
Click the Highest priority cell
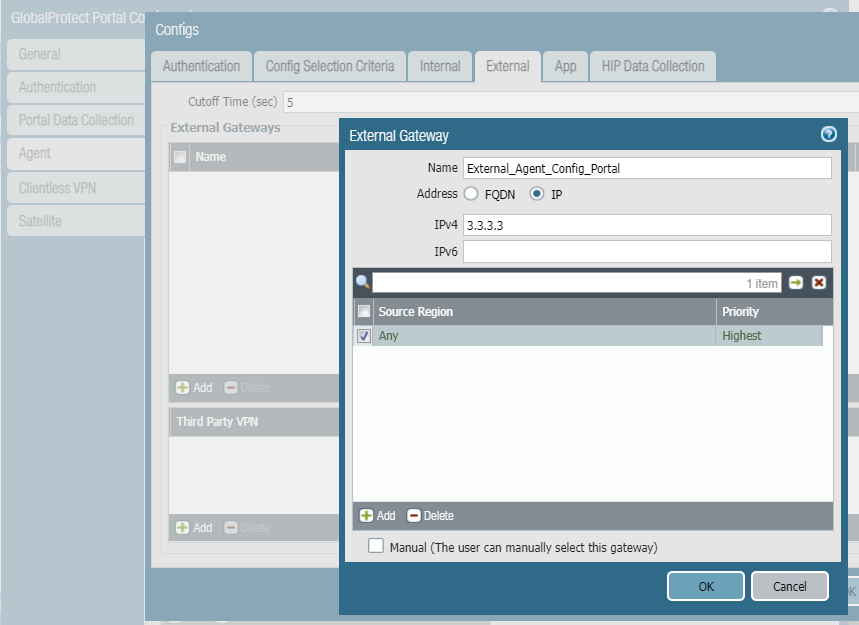[x=769, y=336]
